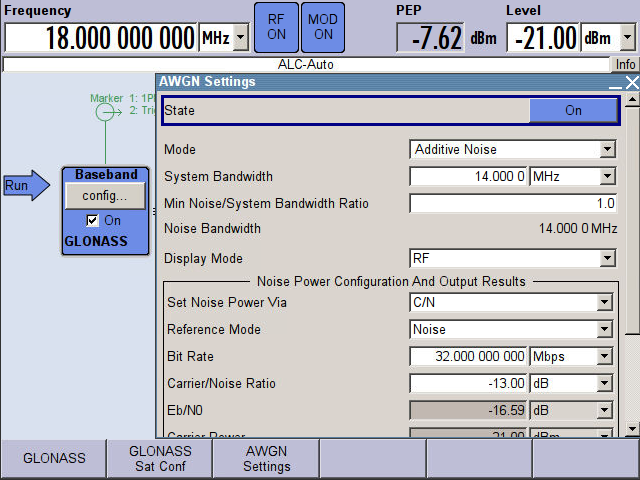Click the GLONASS label in Baseband block
Image resolution: width=640 pixels, height=480 pixels.
(x=96, y=241)
